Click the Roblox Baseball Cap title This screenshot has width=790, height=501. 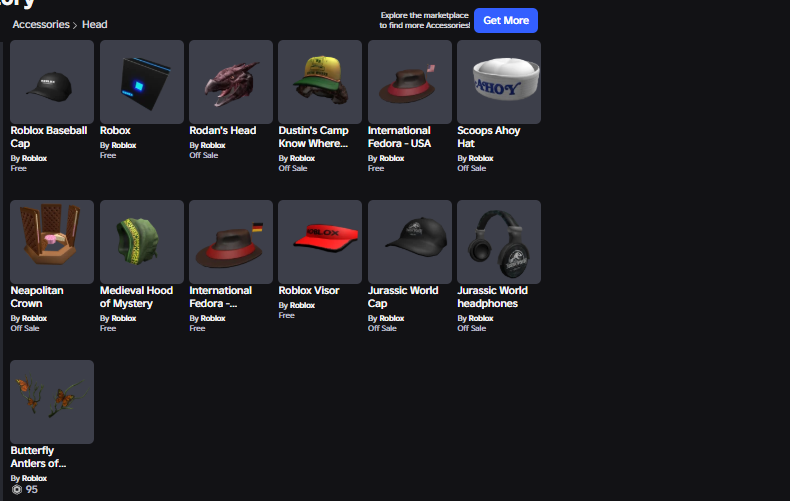click(49, 137)
